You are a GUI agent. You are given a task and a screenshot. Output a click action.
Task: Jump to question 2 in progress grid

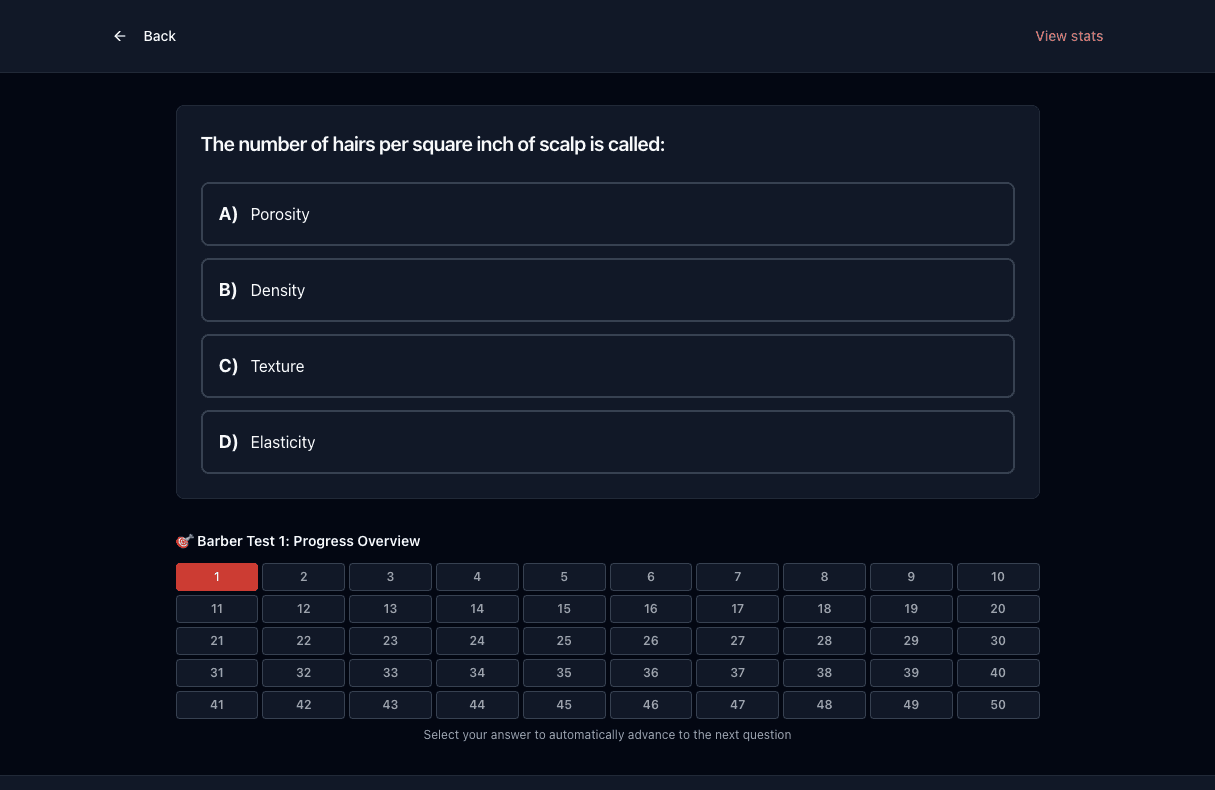(304, 577)
